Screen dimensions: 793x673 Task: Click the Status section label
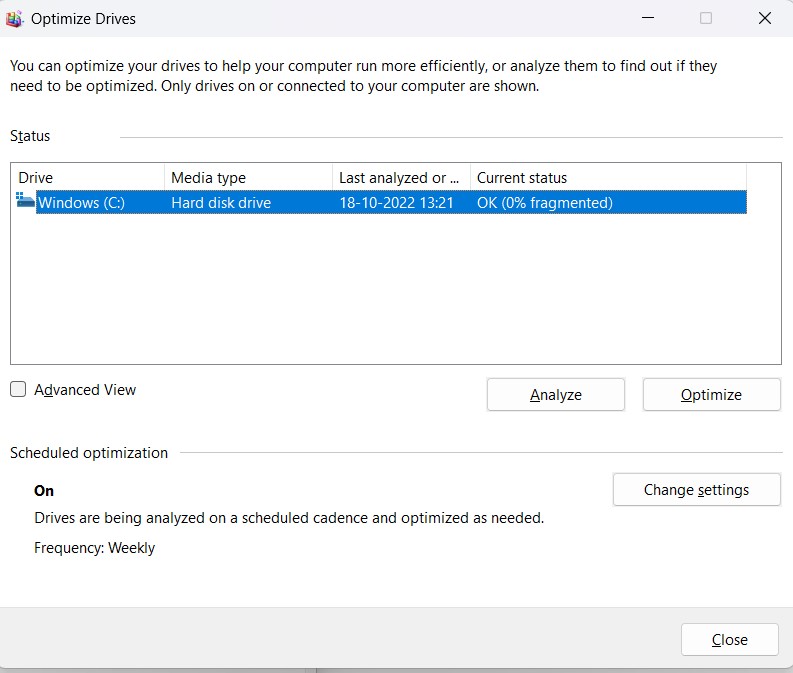pos(30,136)
